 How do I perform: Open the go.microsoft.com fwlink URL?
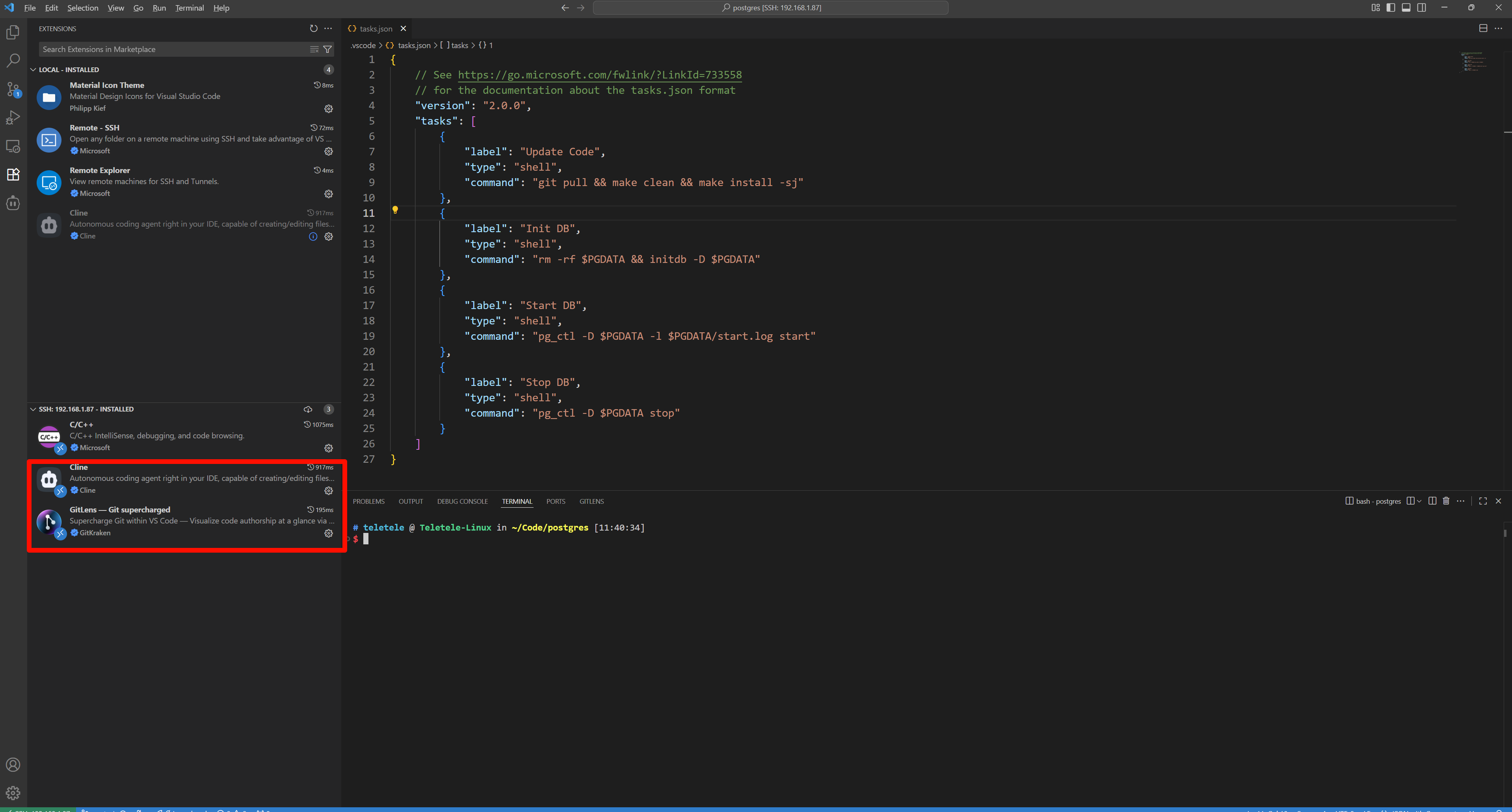pos(600,74)
